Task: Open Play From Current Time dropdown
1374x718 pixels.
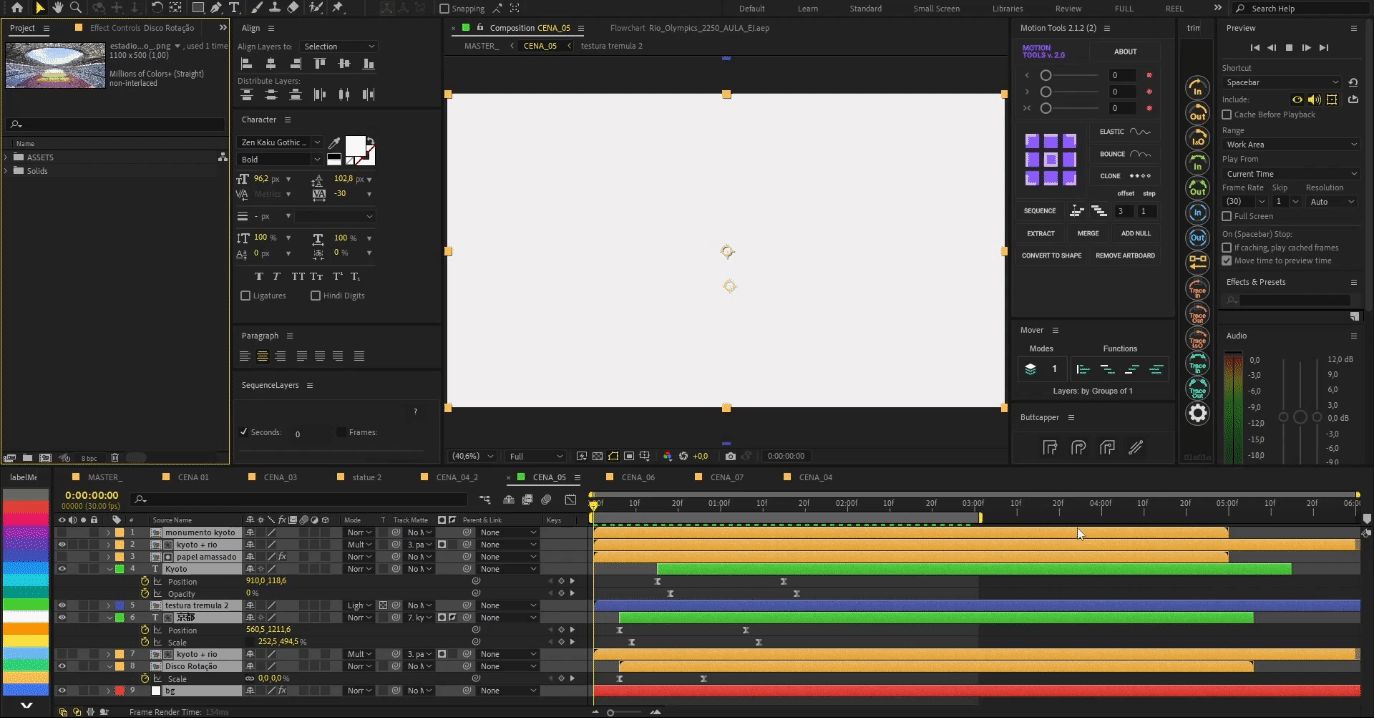Action: point(1291,174)
